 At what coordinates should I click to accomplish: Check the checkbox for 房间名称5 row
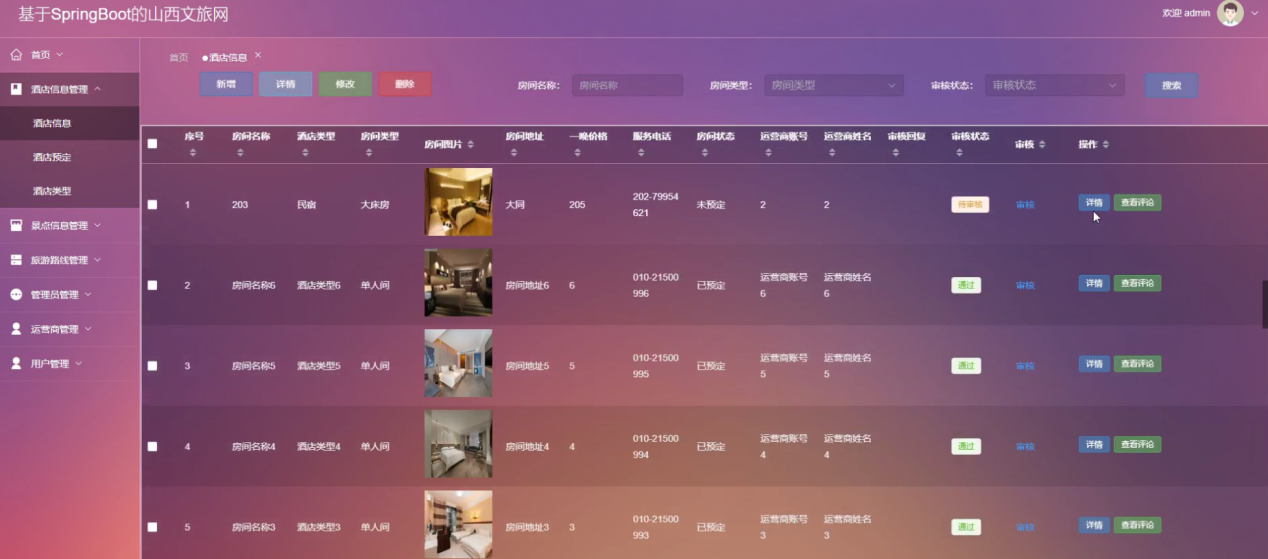click(152, 366)
